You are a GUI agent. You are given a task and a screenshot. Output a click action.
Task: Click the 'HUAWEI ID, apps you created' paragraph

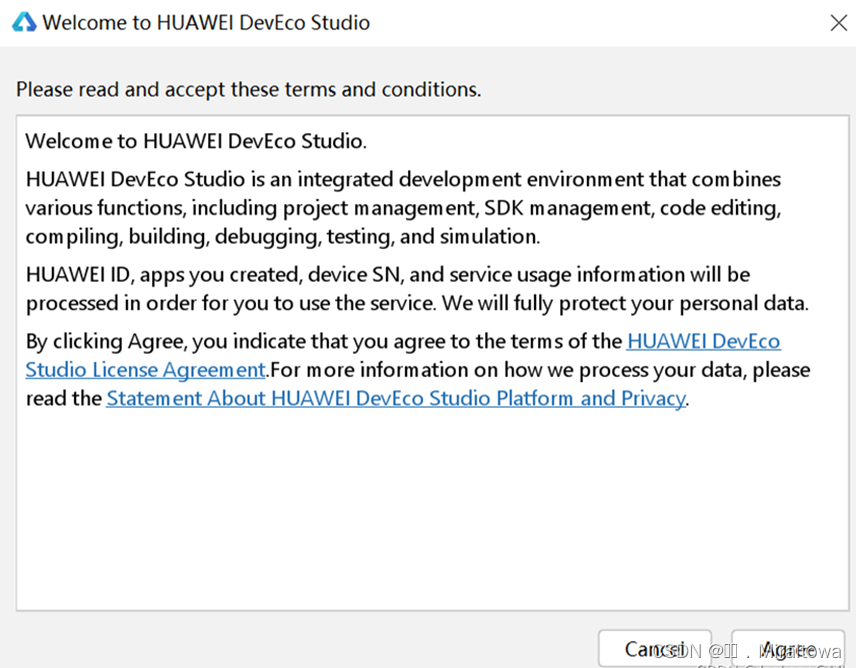[417, 289]
